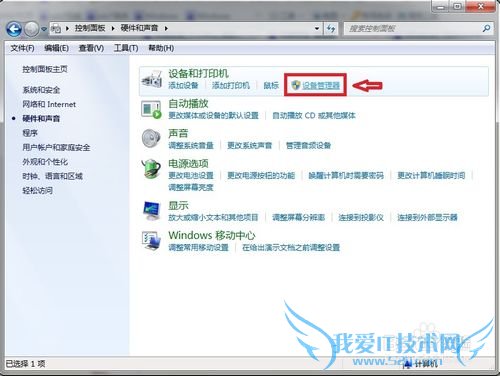The width and height of the screenshot is (500, 376).
Task: Open 程序 category in sidebar
Action: tap(30, 133)
